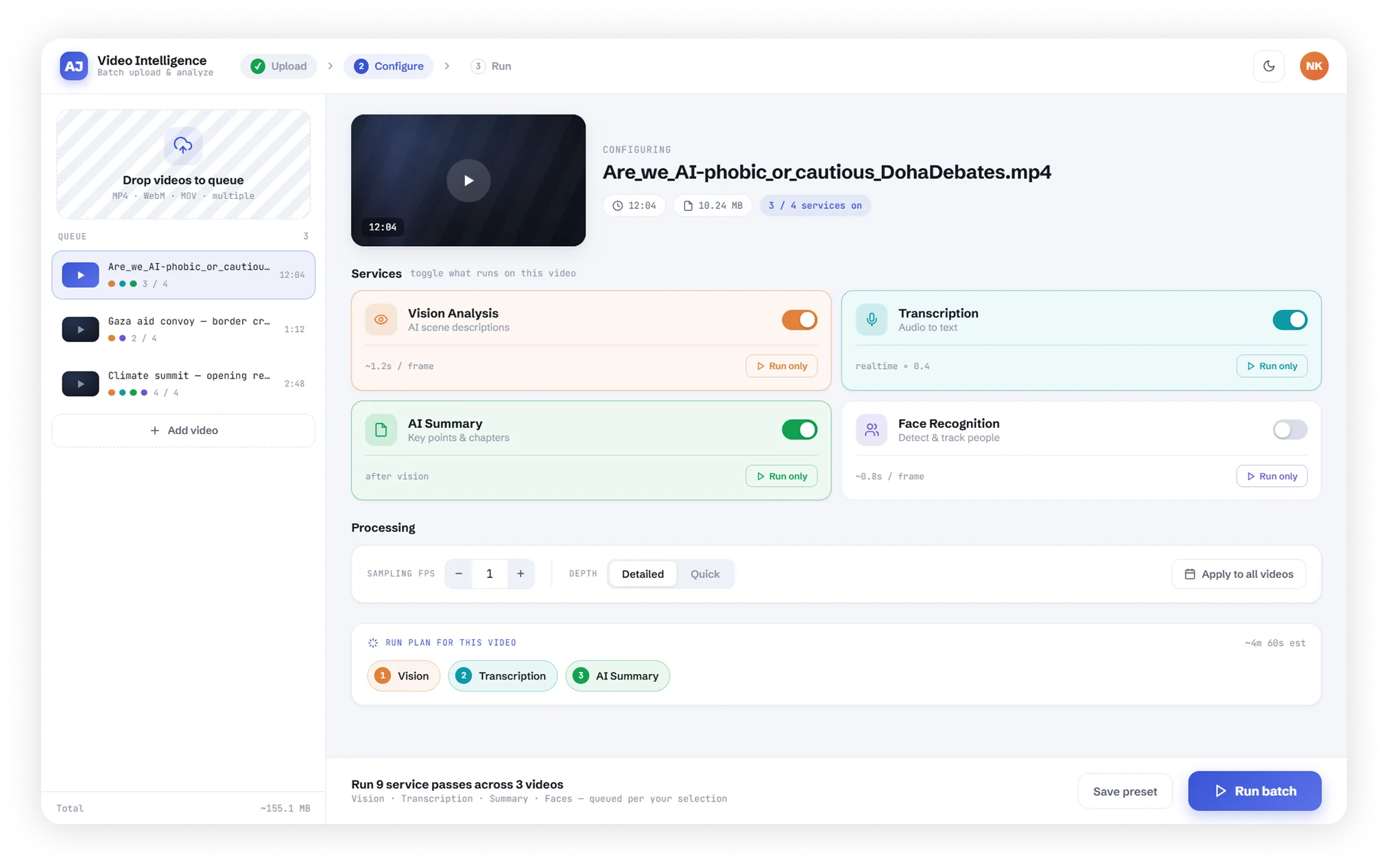Click the play thumbnail of Gaza aid convoy item
This screenshot has height=868, width=1388.
pos(80,329)
